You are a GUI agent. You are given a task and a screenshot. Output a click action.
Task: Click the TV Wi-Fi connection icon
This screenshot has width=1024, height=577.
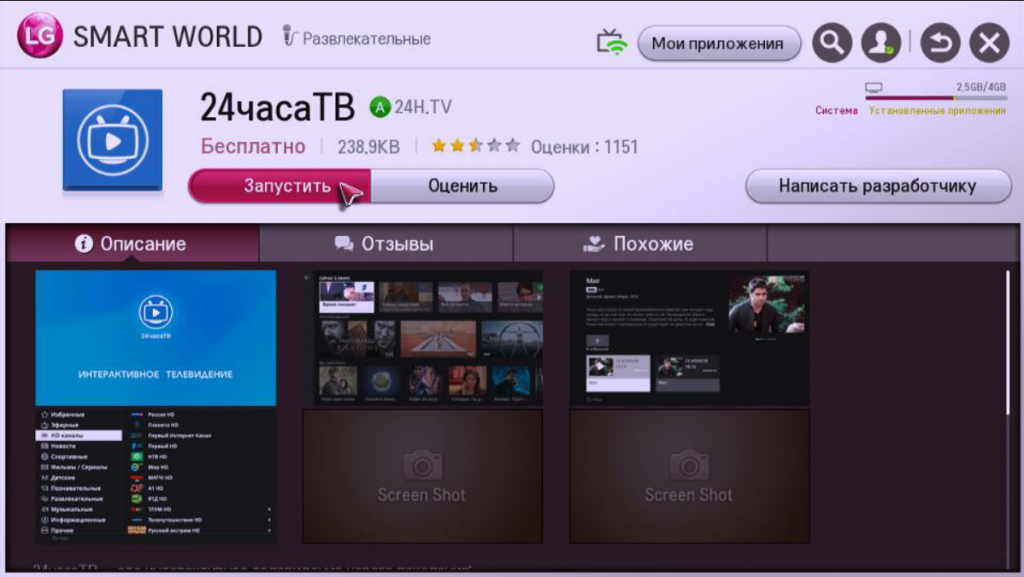coord(611,43)
